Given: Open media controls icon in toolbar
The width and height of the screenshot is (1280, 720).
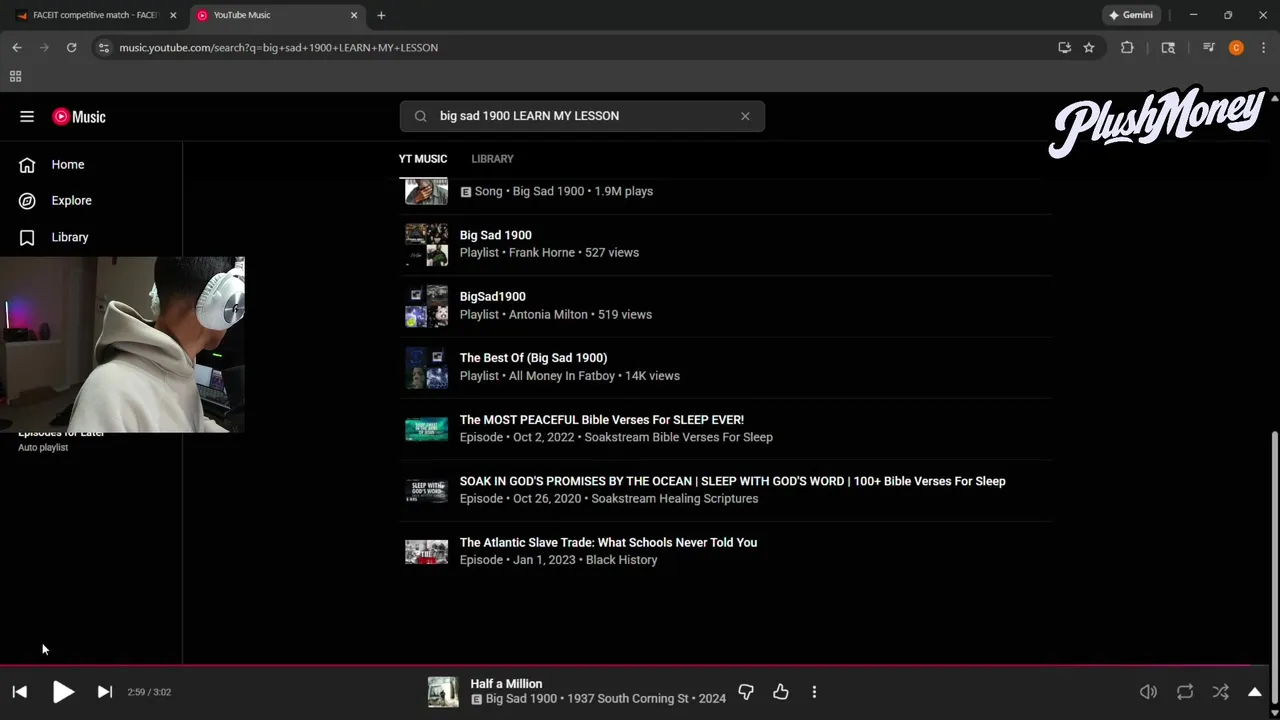Looking at the screenshot, I should point(1209,47).
